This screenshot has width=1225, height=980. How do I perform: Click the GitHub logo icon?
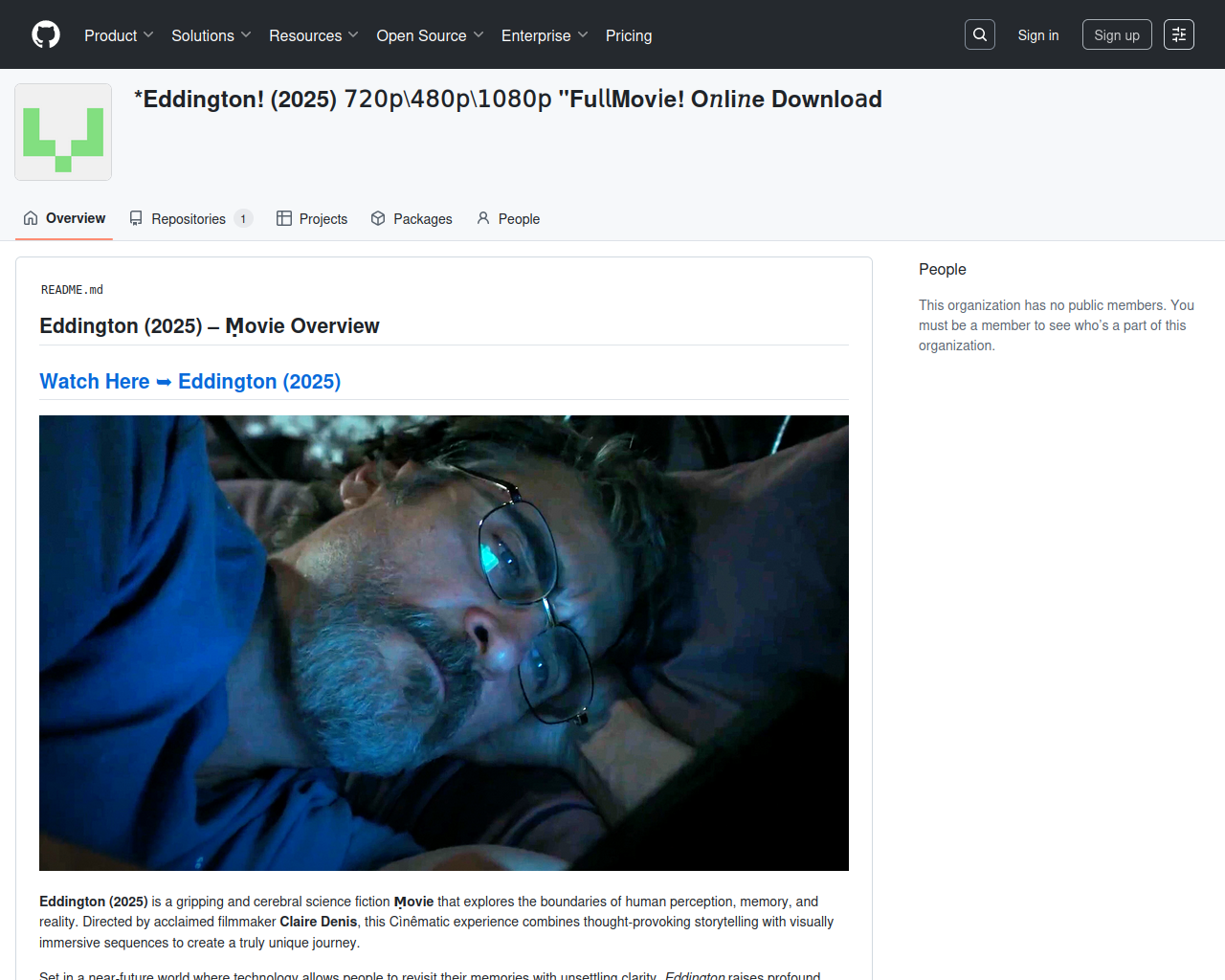(46, 34)
